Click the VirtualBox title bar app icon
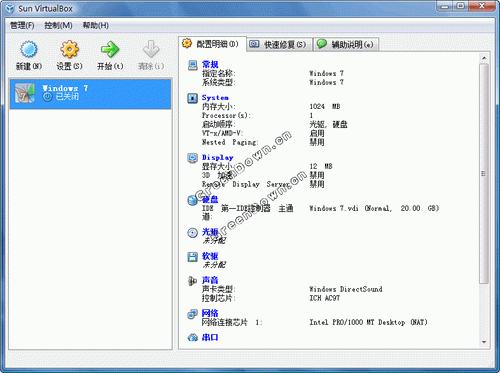Image resolution: width=500 pixels, height=373 pixels. click(x=10, y=9)
